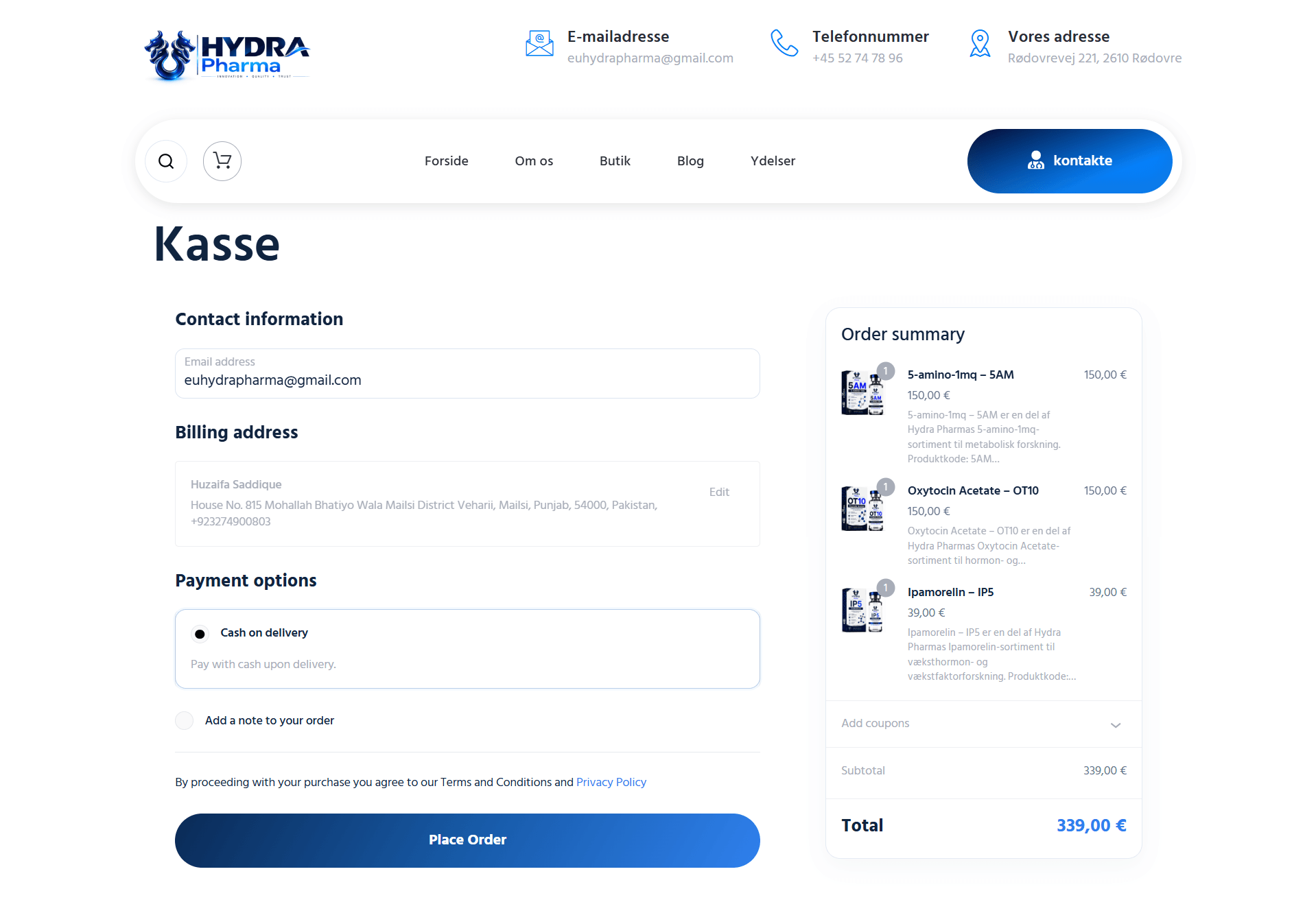The height and width of the screenshot is (913, 1316).
Task: Click the Hydra Pharma logo
Action: pyautogui.click(x=227, y=56)
